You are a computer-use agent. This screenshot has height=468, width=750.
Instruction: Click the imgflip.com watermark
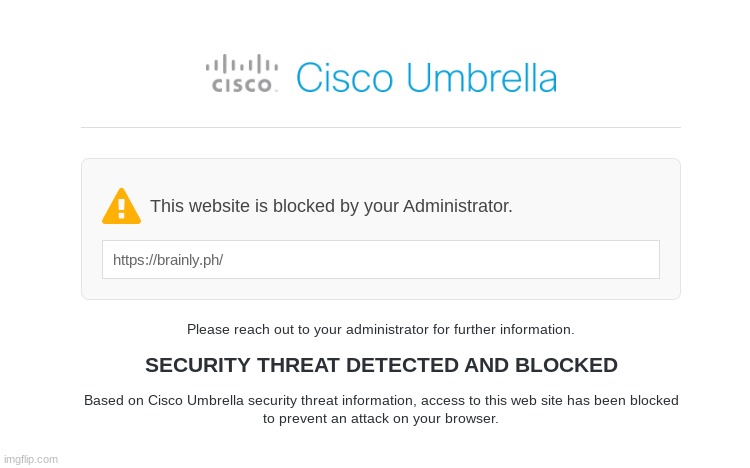[x=31, y=459]
